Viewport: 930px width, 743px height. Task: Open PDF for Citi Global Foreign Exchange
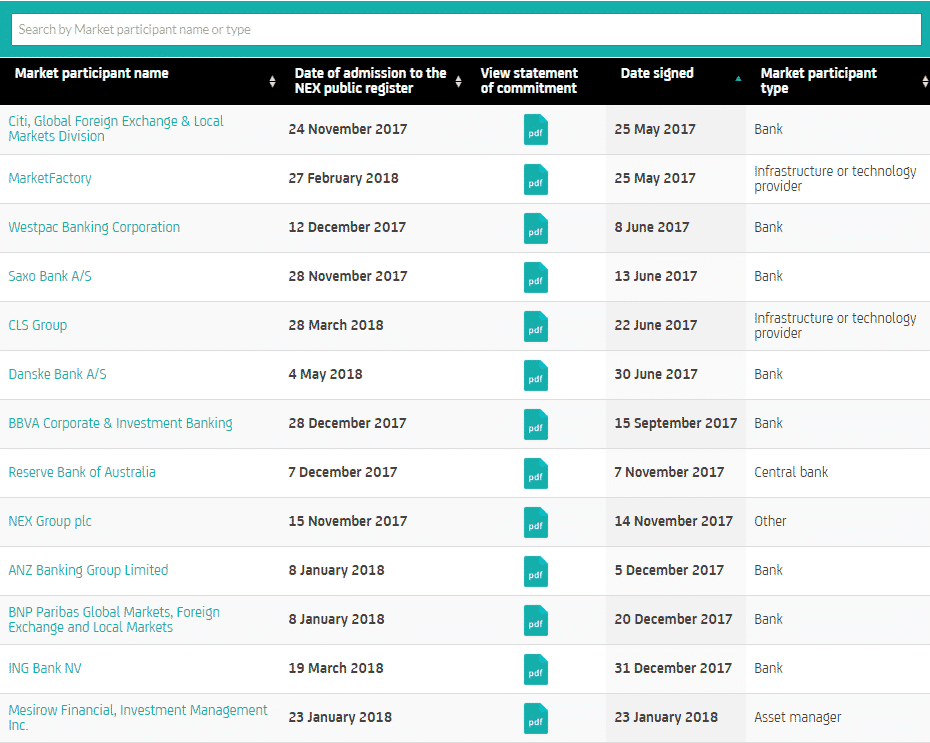(536, 130)
